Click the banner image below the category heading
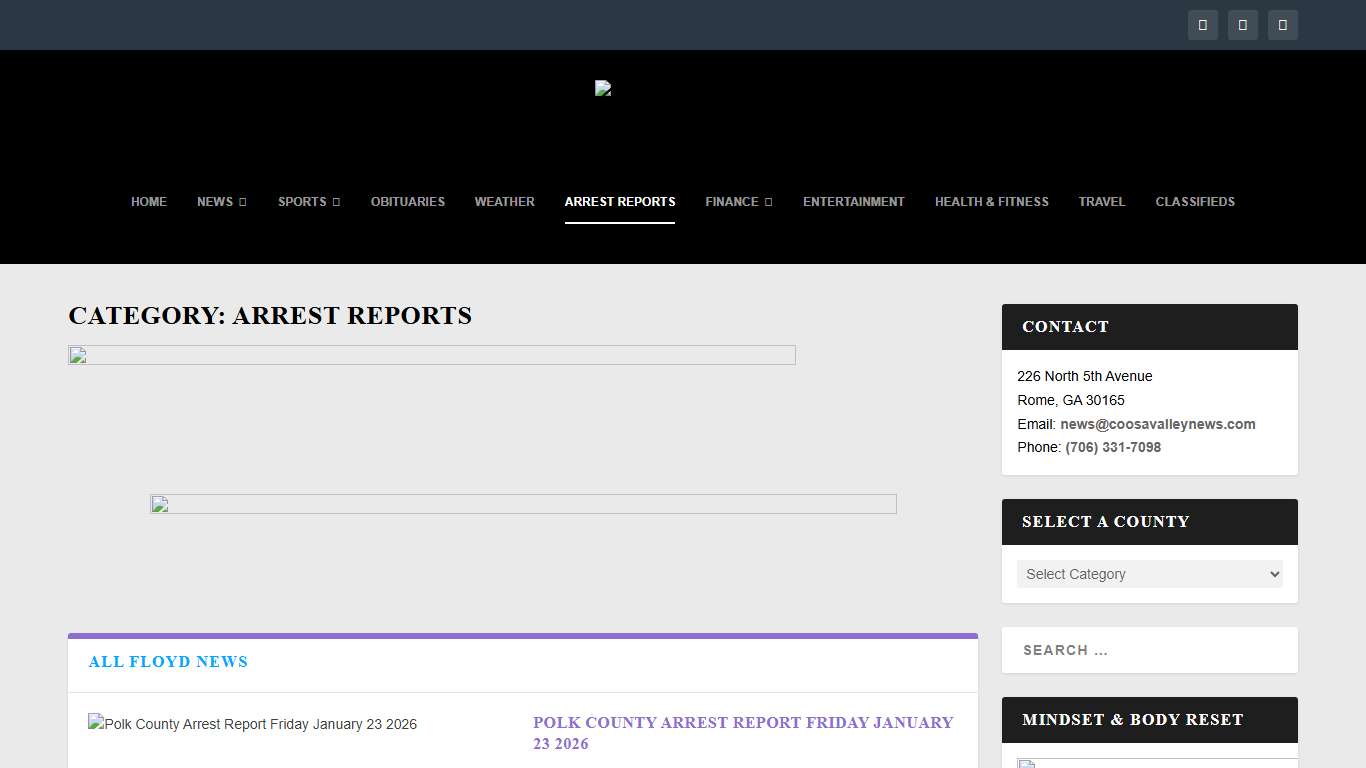Viewport: 1366px width, 768px height. [431, 354]
